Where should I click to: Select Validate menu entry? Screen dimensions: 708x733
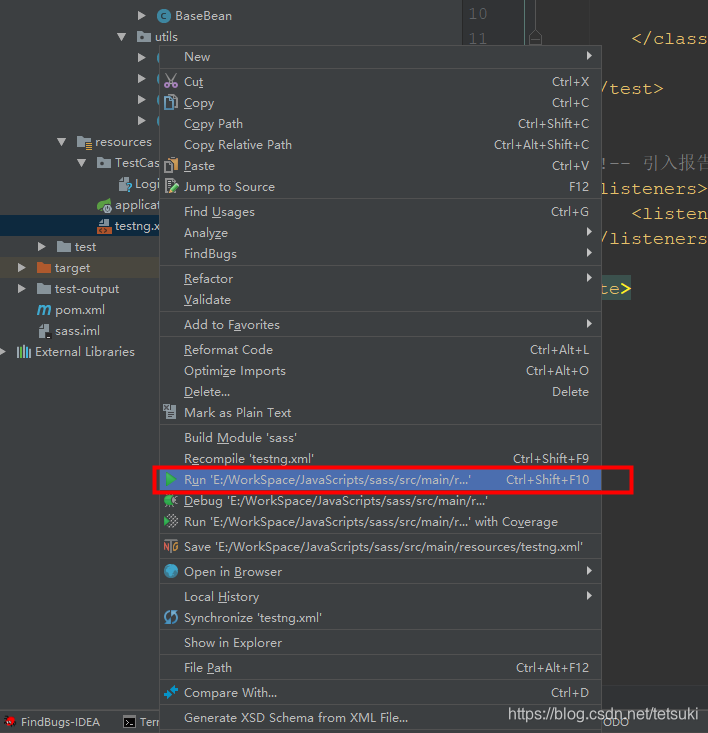coord(380,299)
